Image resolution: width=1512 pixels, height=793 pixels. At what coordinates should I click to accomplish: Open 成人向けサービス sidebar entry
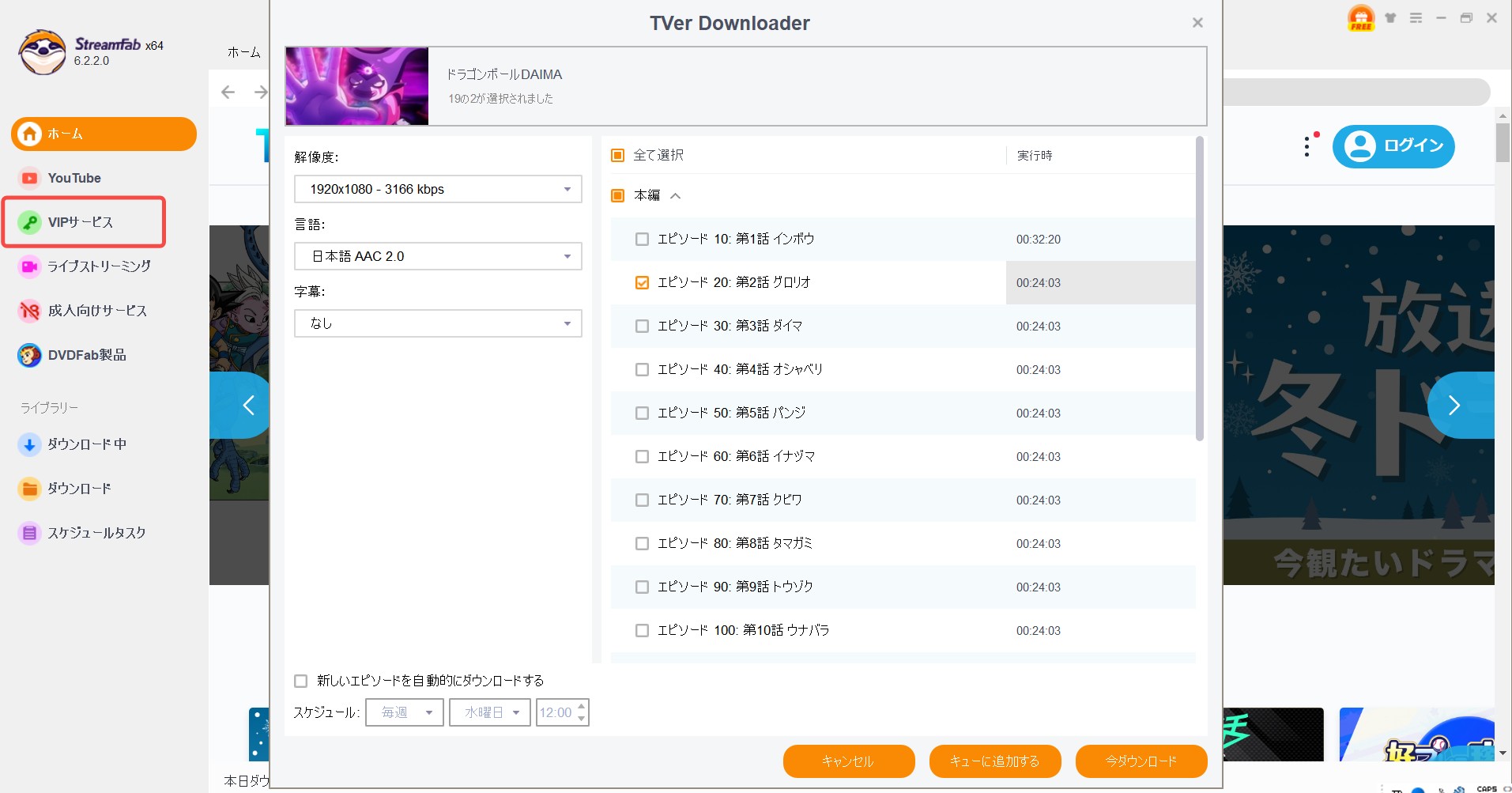(97, 311)
